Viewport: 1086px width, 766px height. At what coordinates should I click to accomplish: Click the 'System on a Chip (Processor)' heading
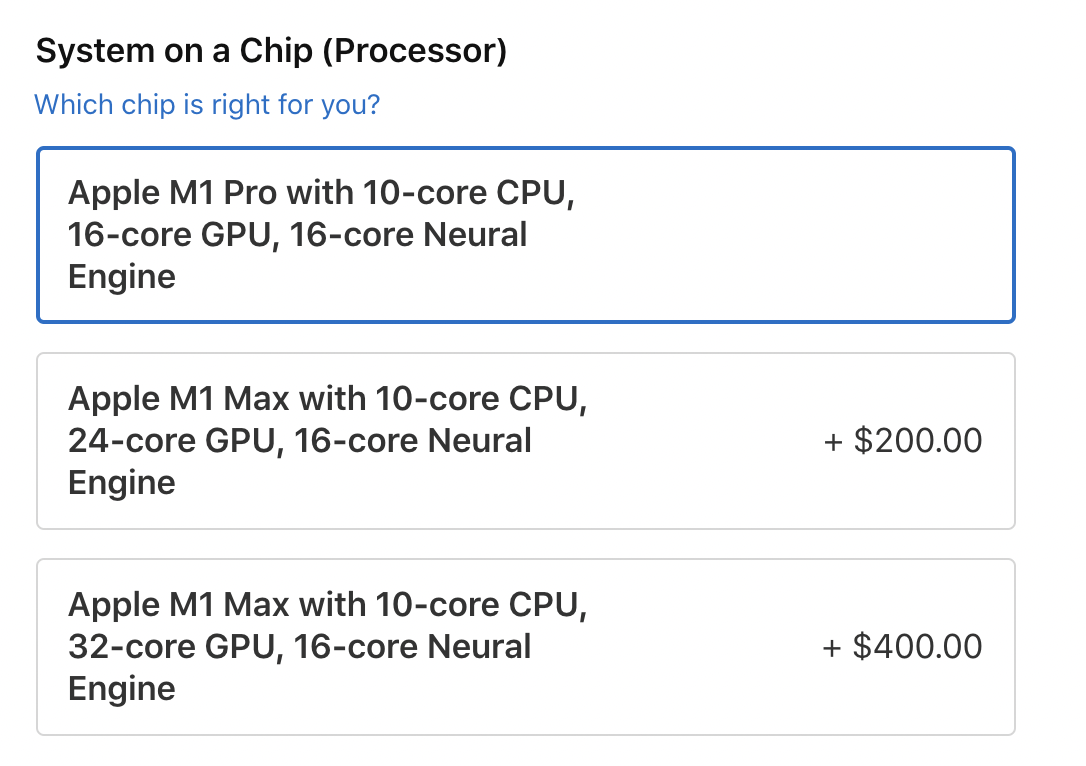click(x=271, y=52)
